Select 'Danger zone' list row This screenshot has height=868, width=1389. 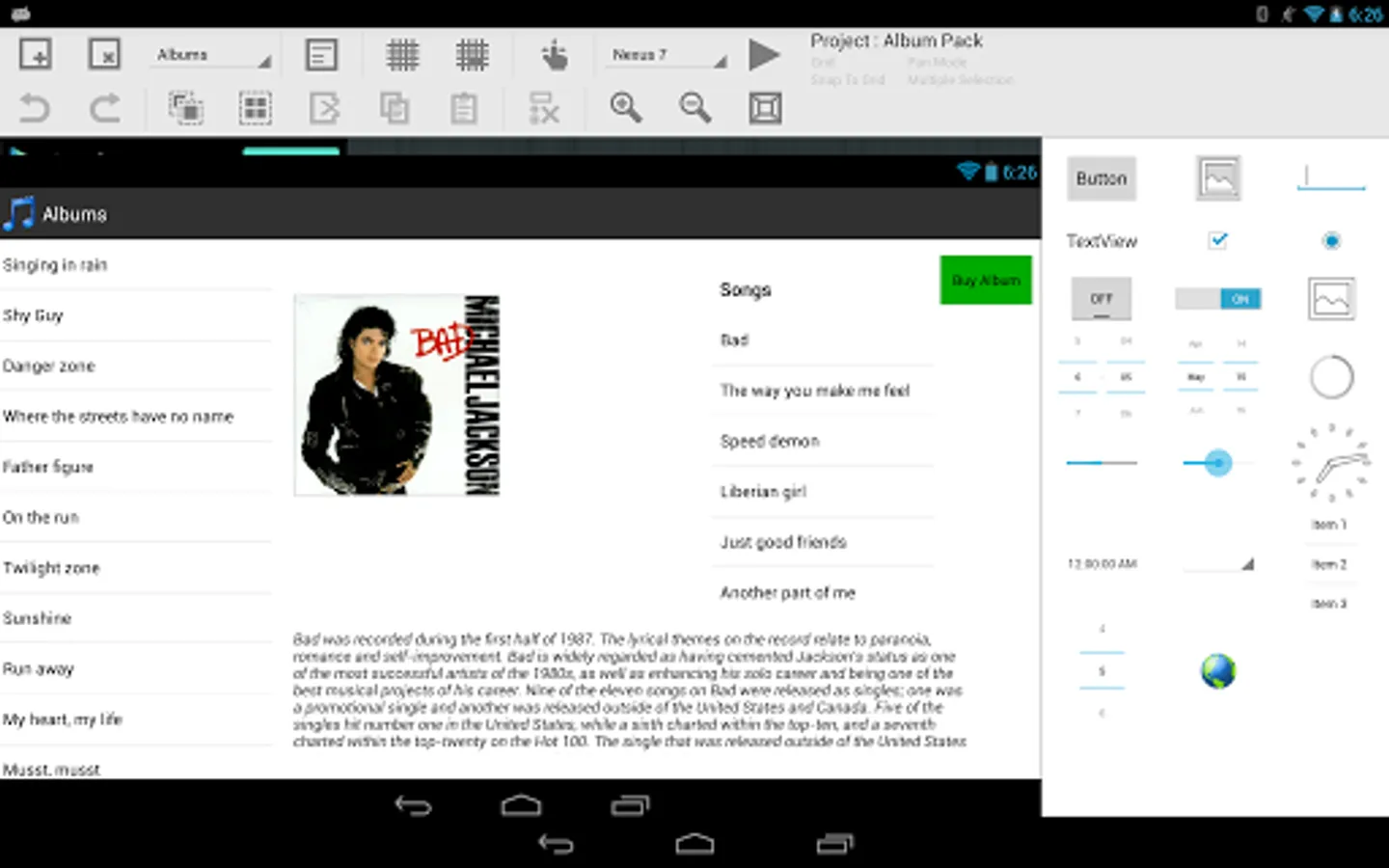[x=135, y=366]
